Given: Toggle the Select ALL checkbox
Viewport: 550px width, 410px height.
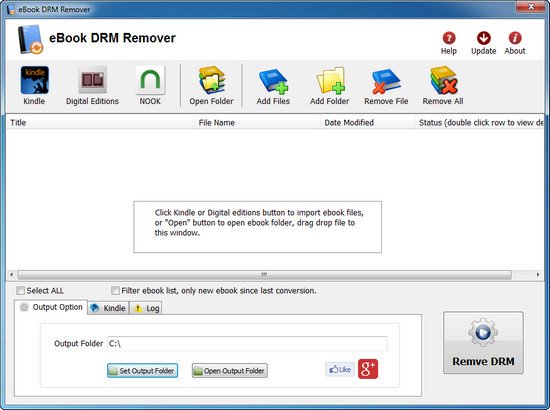Looking at the screenshot, I should pyautogui.click(x=20, y=290).
